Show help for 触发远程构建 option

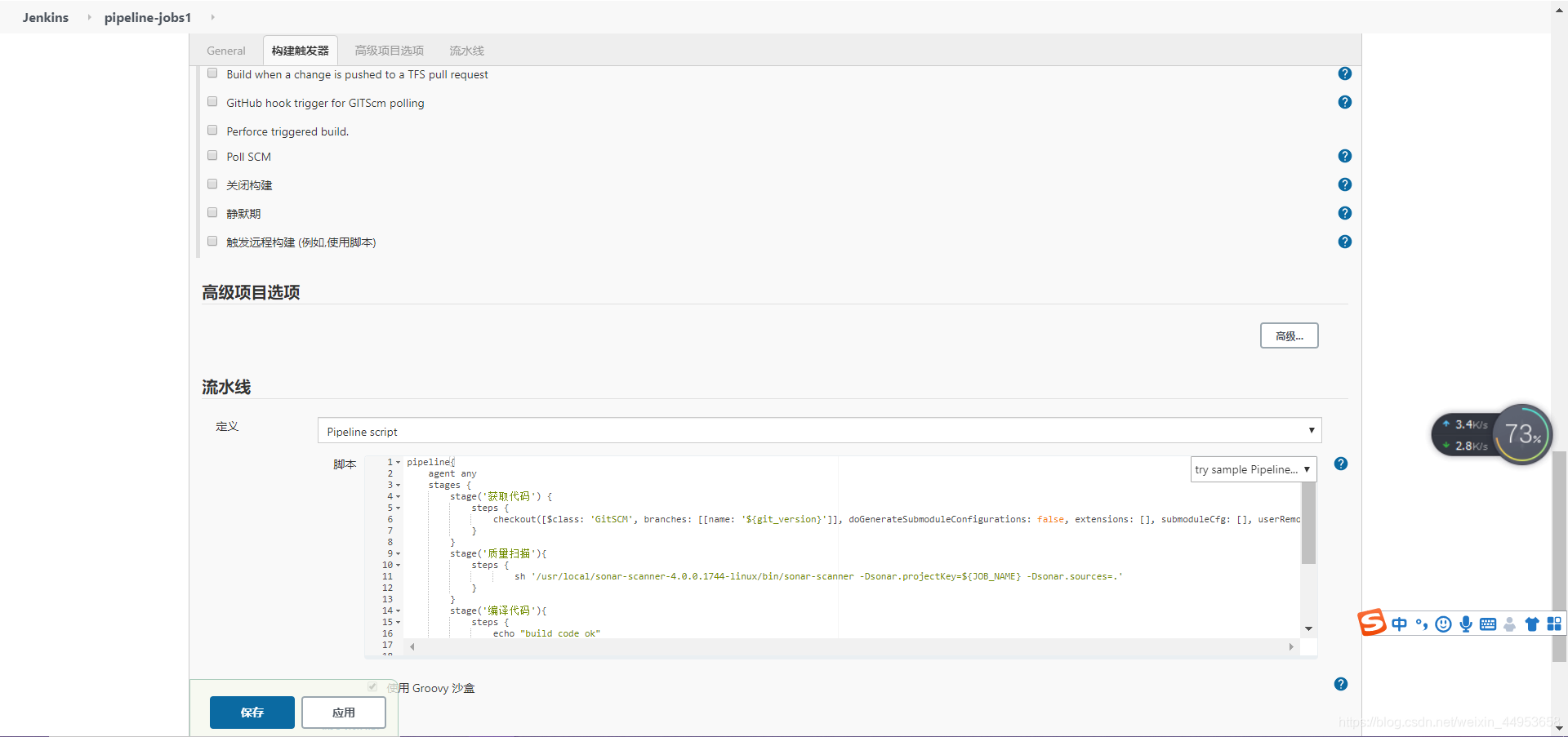(1344, 242)
